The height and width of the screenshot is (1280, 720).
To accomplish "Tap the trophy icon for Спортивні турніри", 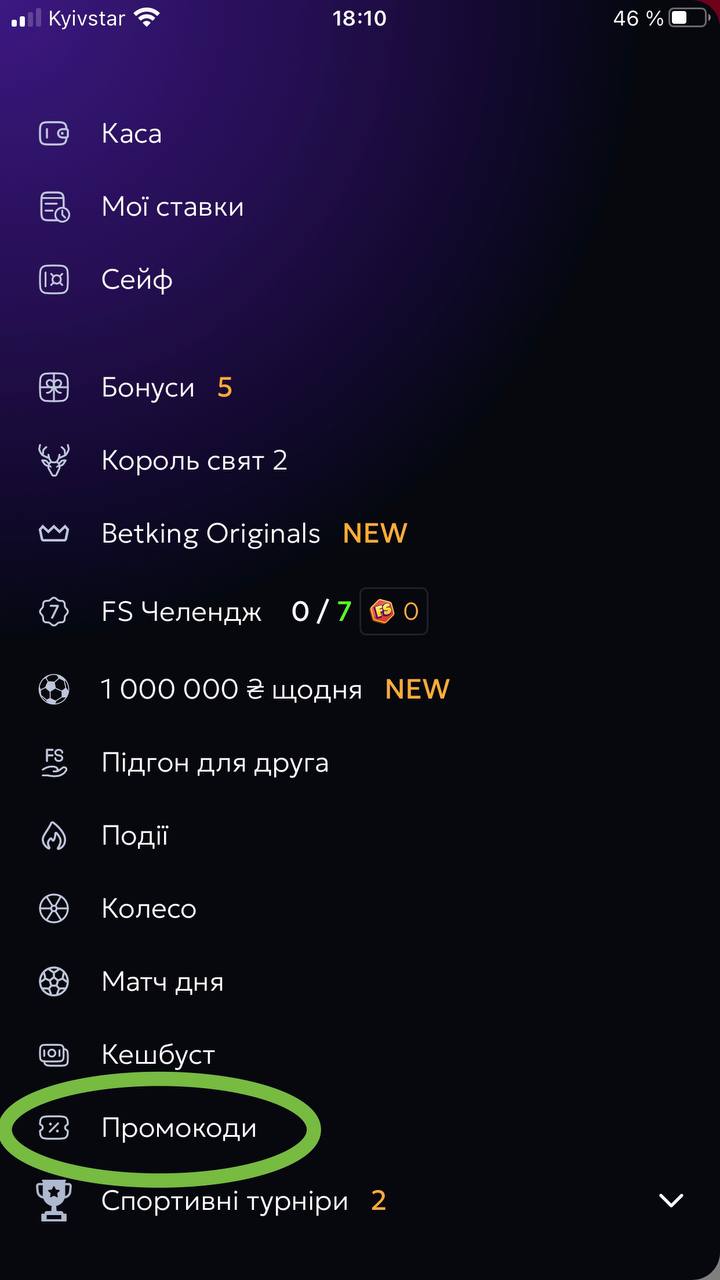I will click(x=54, y=1201).
